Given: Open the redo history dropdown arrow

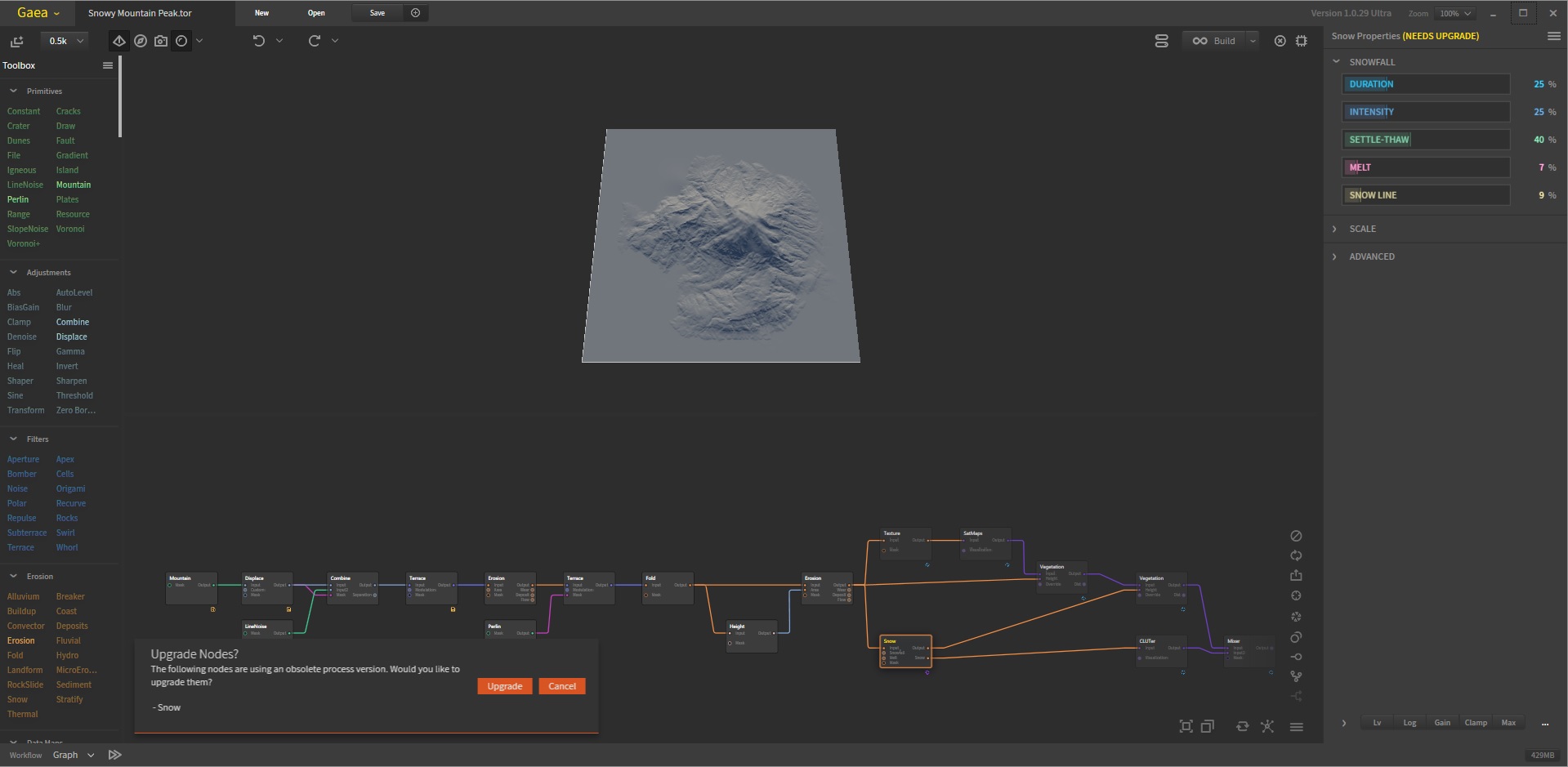Looking at the screenshot, I should [335, 41].
